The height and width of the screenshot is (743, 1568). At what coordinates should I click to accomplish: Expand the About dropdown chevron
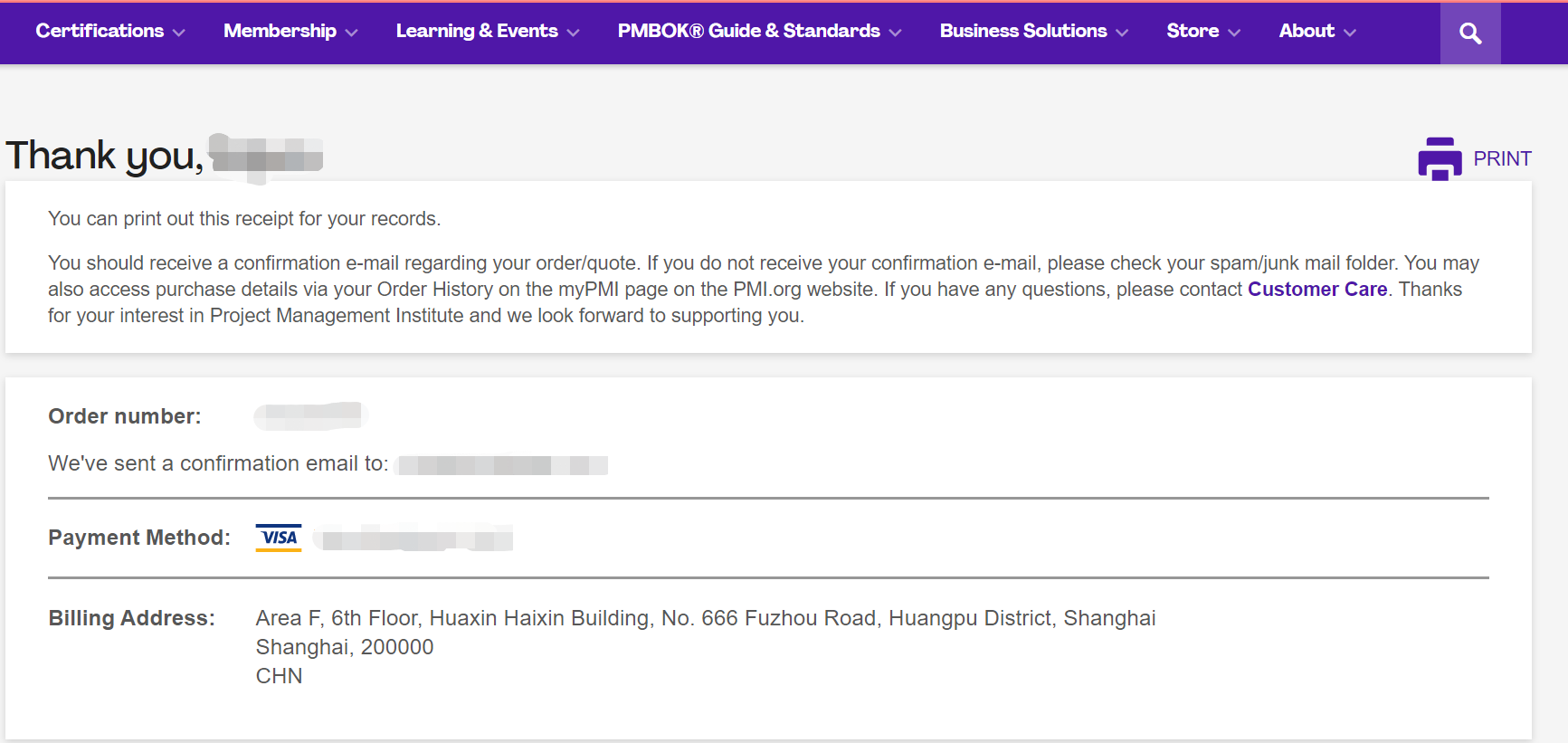click(x=1350, y=33)
